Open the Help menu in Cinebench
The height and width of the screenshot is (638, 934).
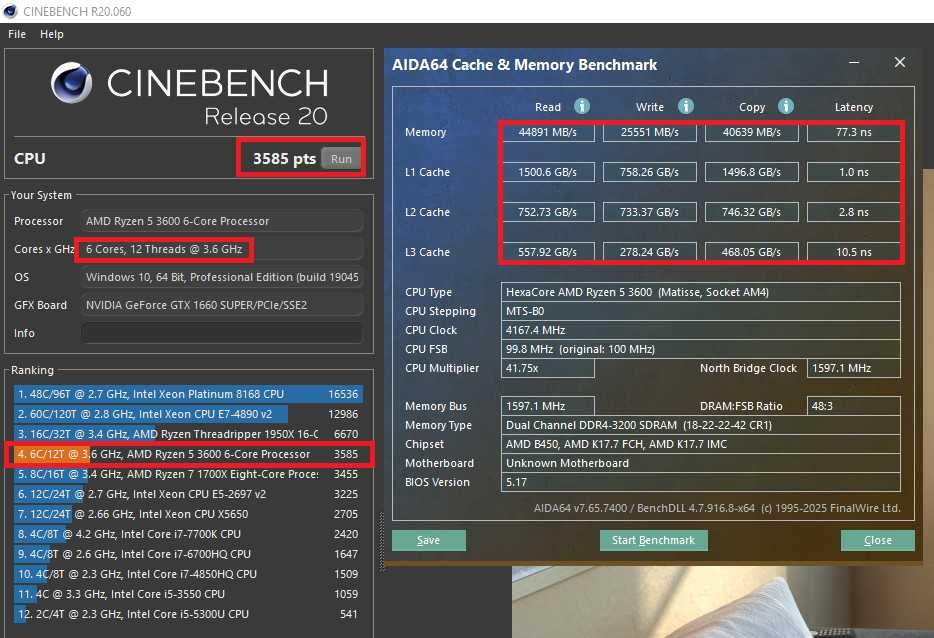tap(52, 34)
